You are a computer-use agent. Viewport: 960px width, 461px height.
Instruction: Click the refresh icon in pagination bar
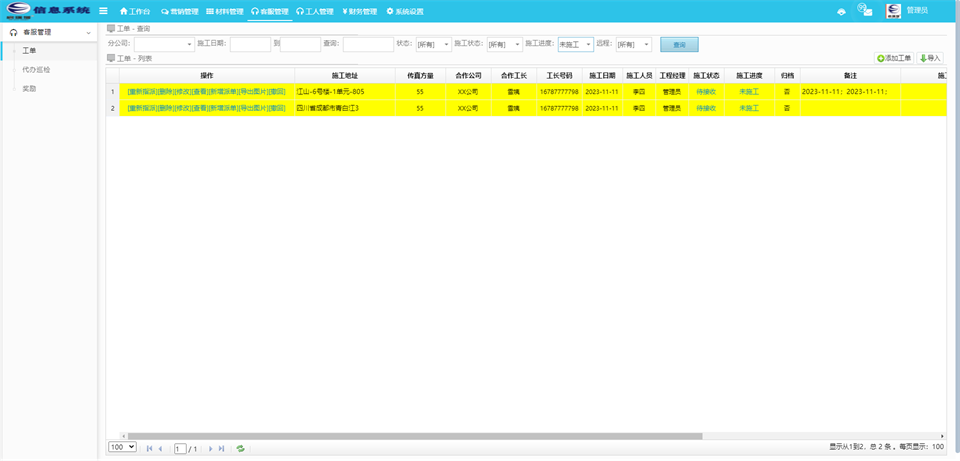coord(240,449)
